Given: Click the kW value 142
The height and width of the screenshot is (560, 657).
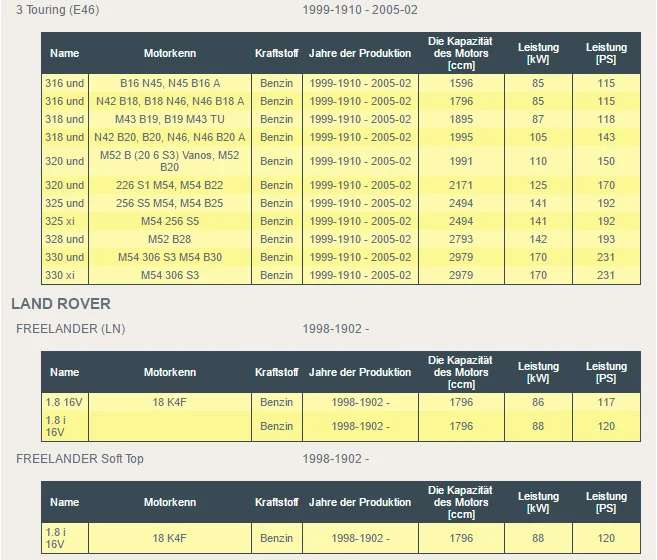Looking at the screenshot, I should (x=538, y=239).
